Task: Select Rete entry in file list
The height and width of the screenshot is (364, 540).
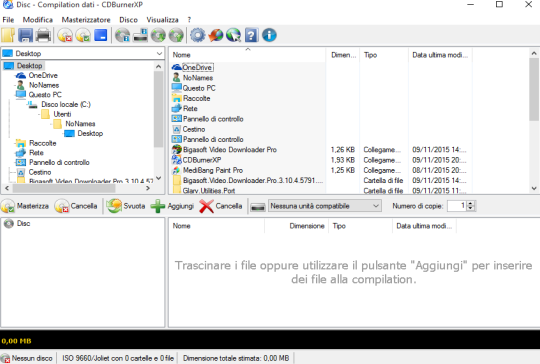Action: click(190, 108)
